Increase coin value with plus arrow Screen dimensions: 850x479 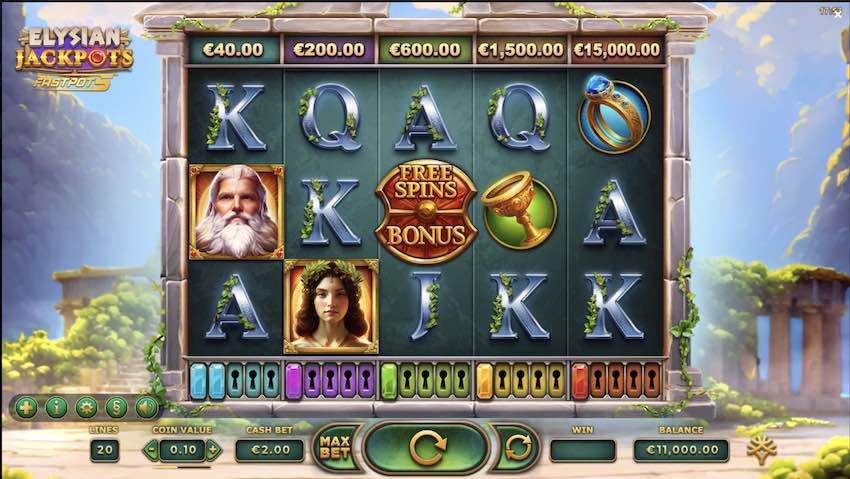(x=214, y=450)
